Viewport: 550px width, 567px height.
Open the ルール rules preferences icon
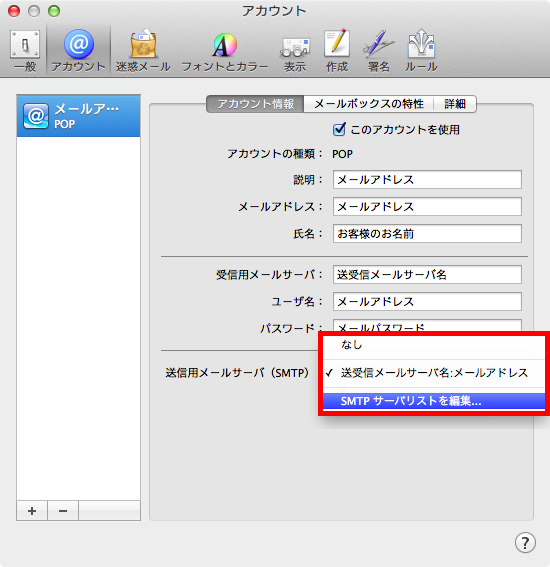(x=421, y=51)
